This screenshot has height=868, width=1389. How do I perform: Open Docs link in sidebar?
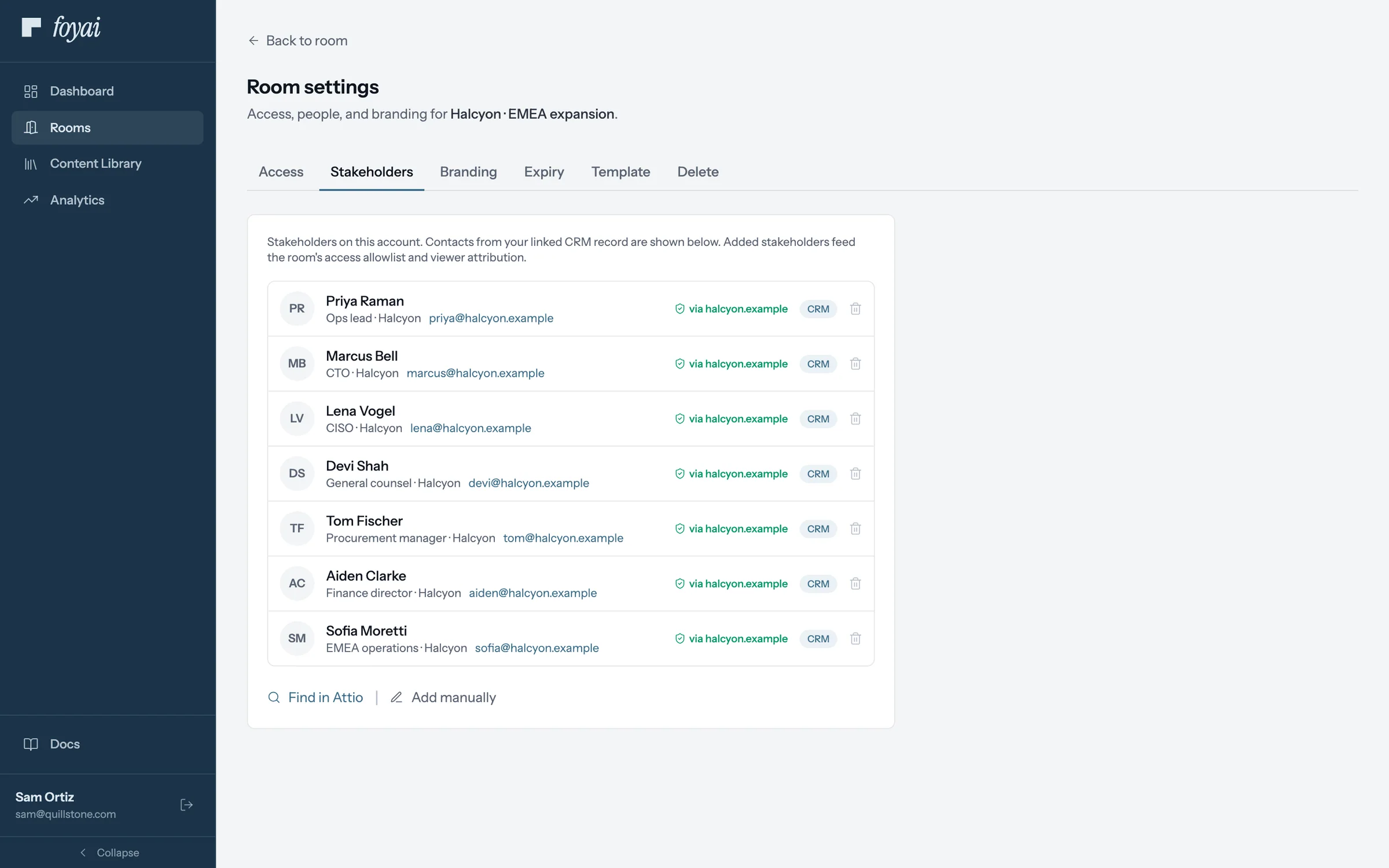[108, 744]
